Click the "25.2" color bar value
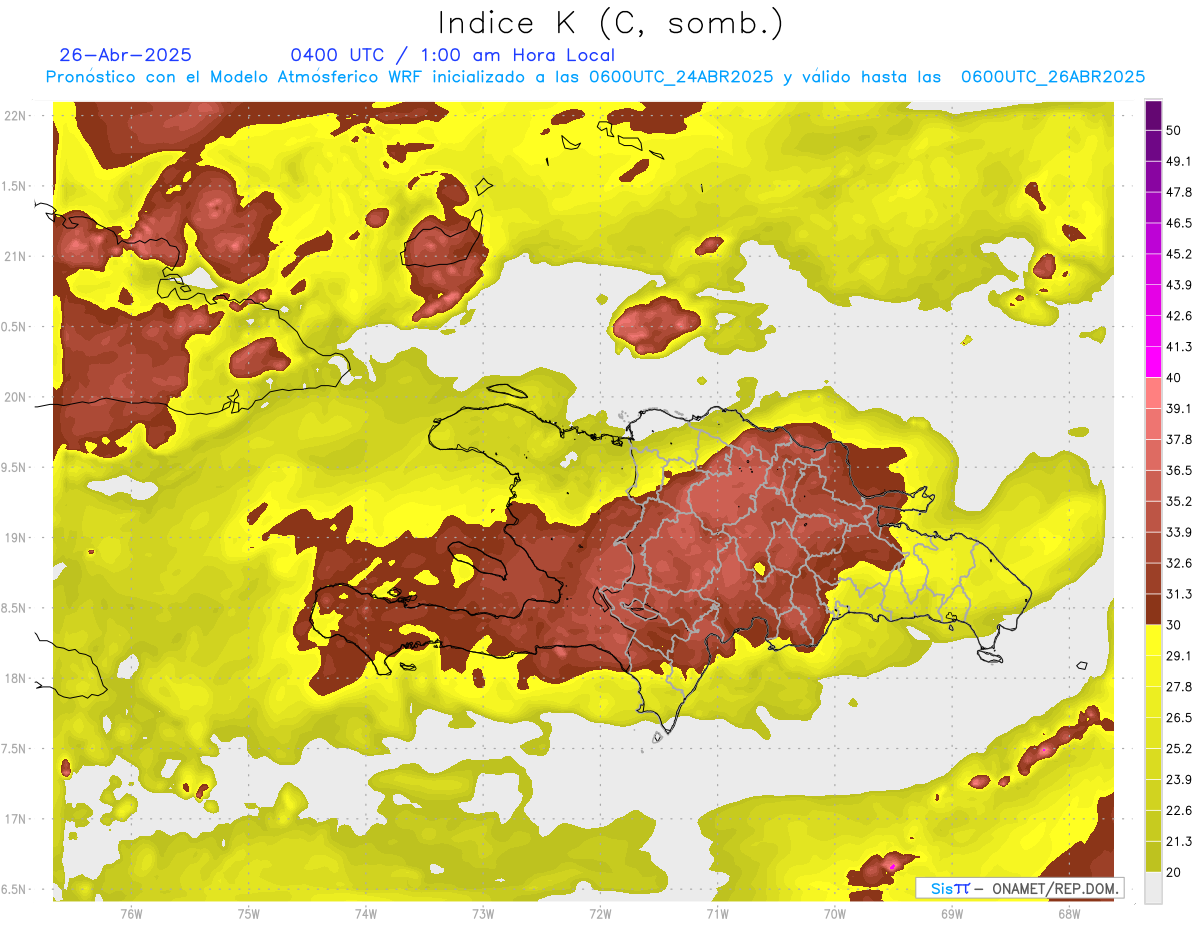Screen dimensions: 1200x927 coord(1178,749)
